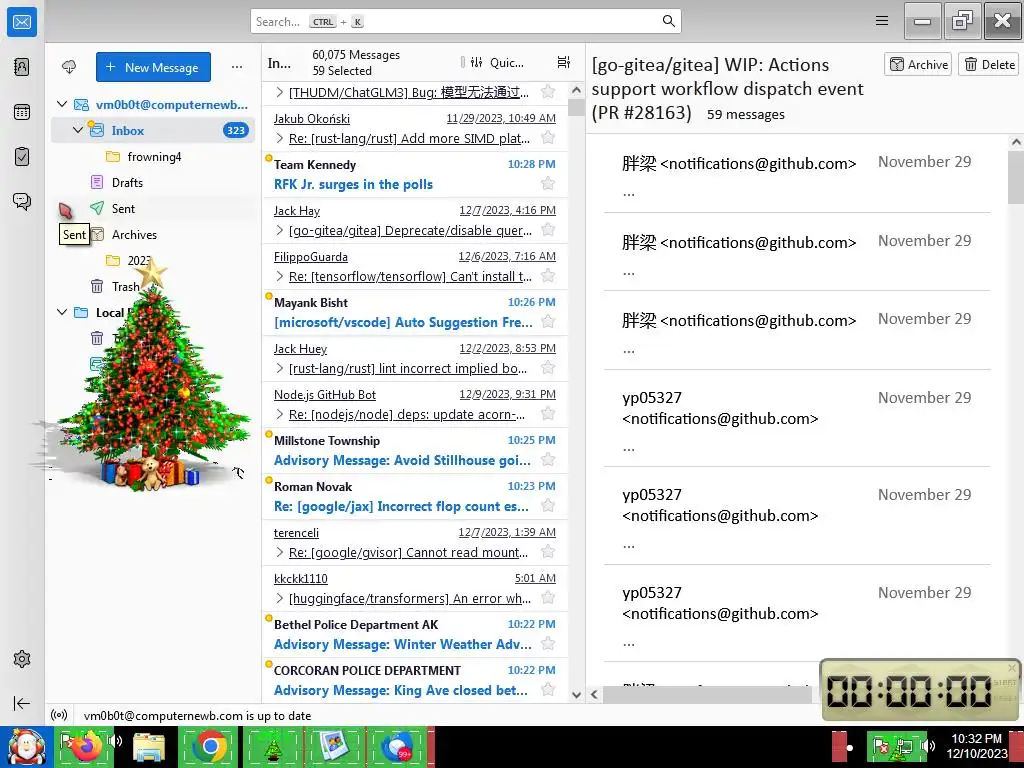
Task: Open the taskbar clock showing 10:32 PM
Action: pos(976,746)
